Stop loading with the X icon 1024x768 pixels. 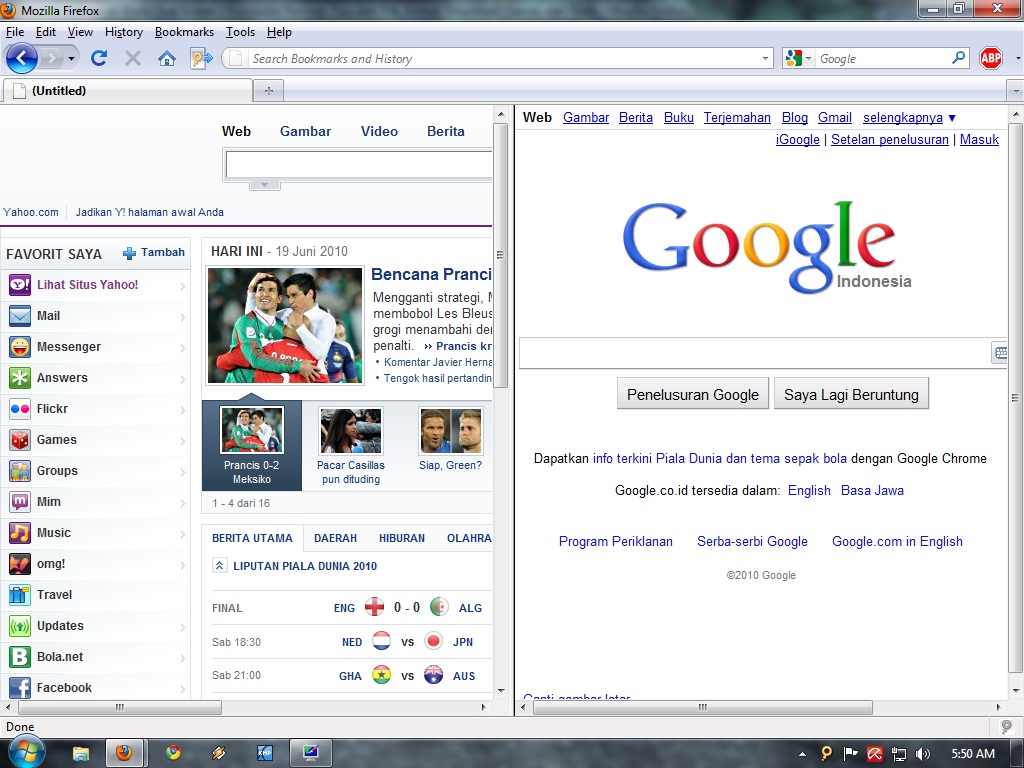click(133, 59)
